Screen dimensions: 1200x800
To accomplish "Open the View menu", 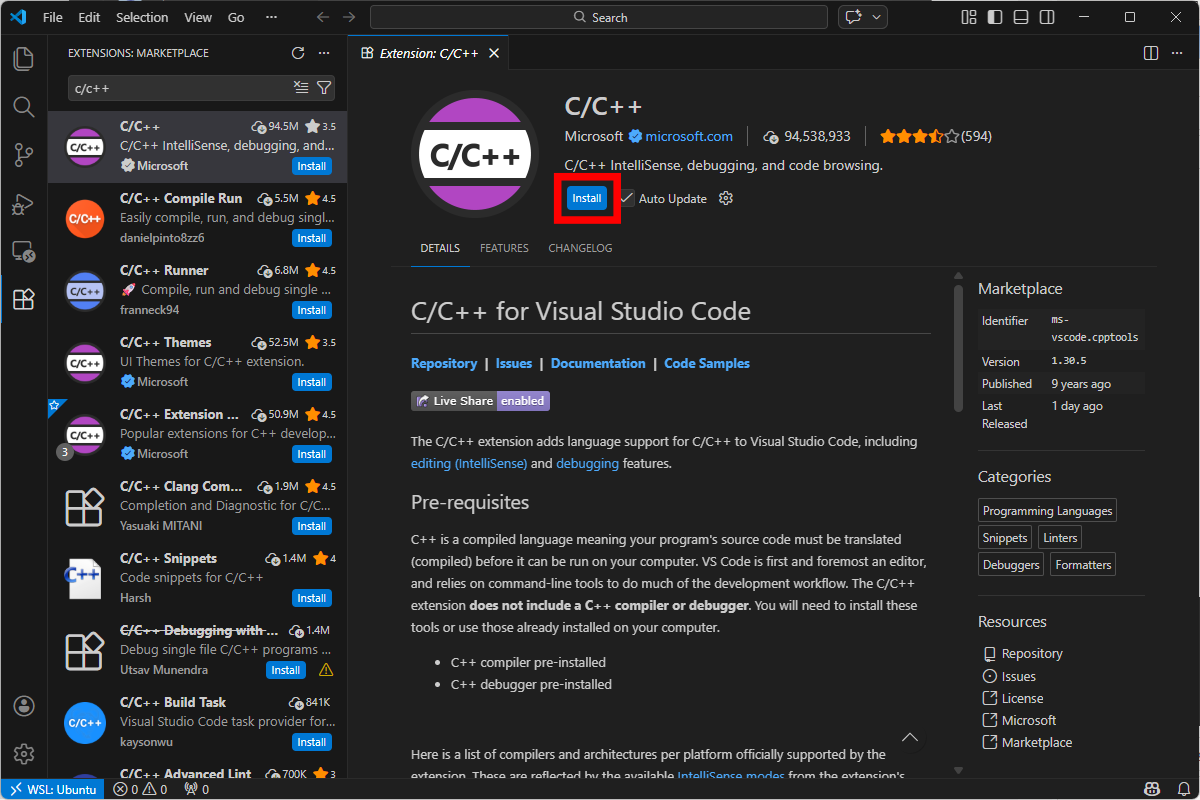I will click(197, 17).
